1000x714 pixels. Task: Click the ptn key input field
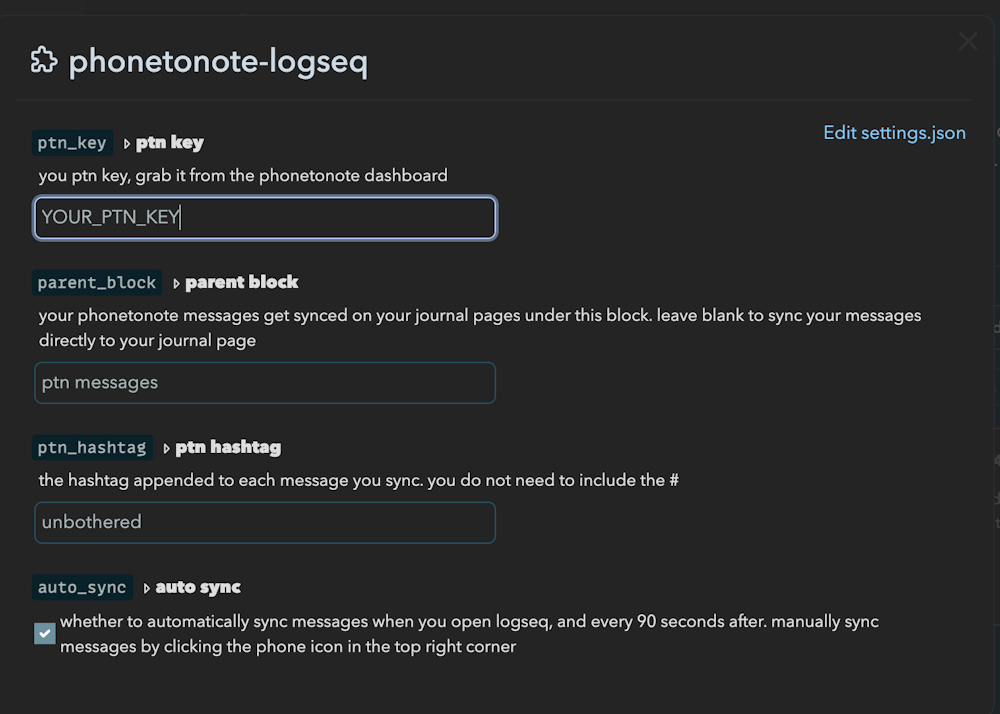265,217
